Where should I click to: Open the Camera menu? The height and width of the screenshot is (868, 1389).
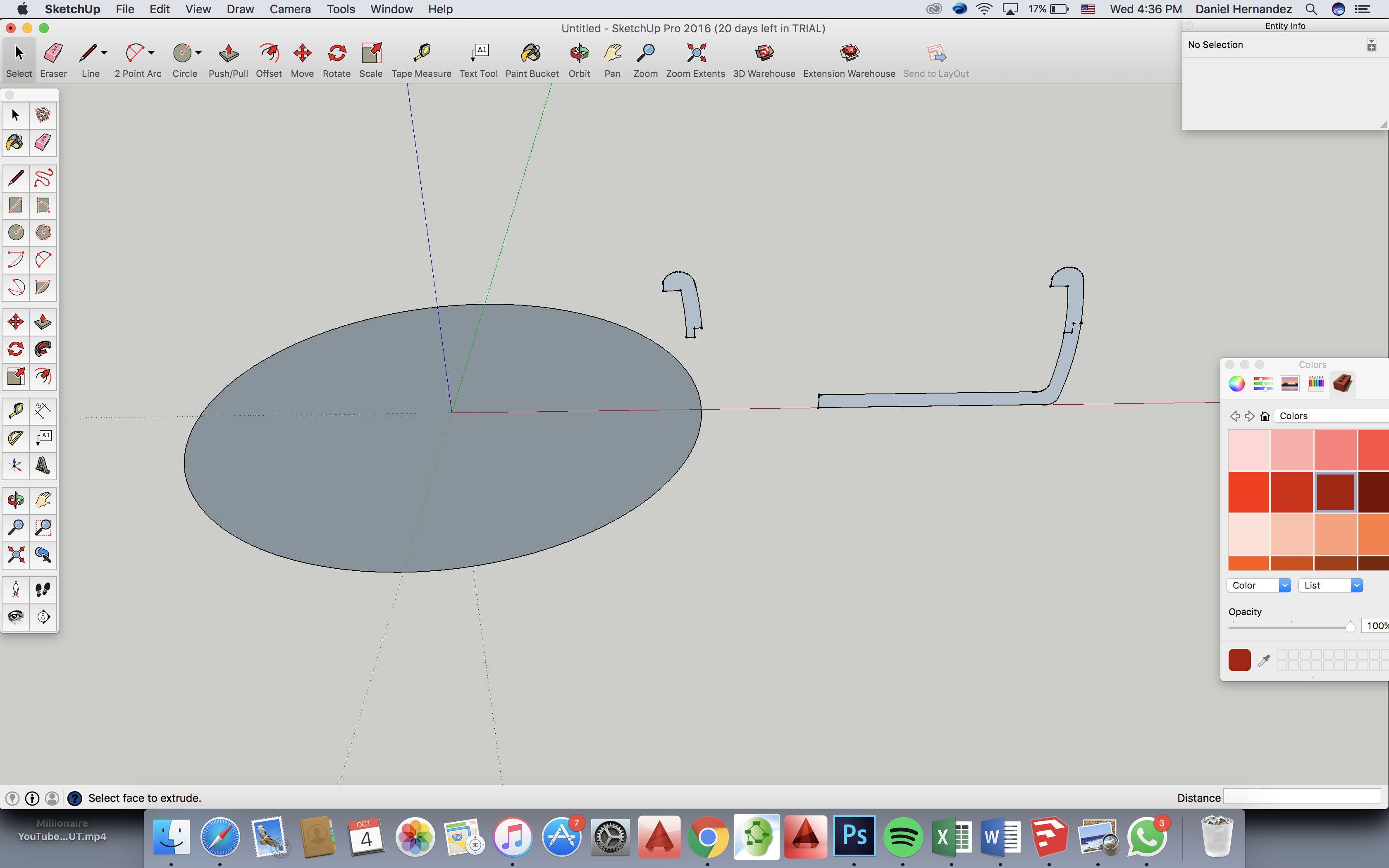(290, 9)
